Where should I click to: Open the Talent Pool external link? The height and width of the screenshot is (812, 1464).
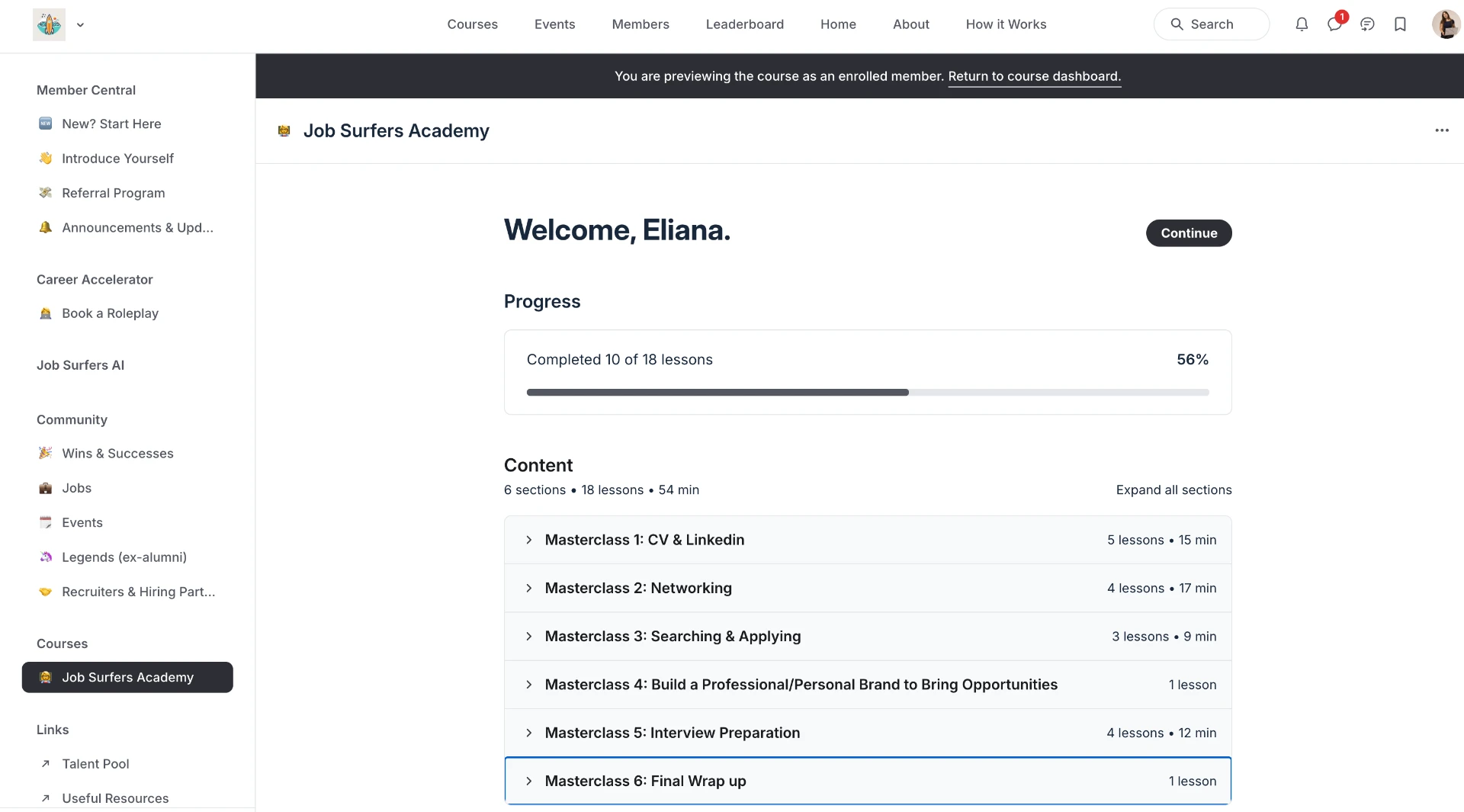pos(127,764)
